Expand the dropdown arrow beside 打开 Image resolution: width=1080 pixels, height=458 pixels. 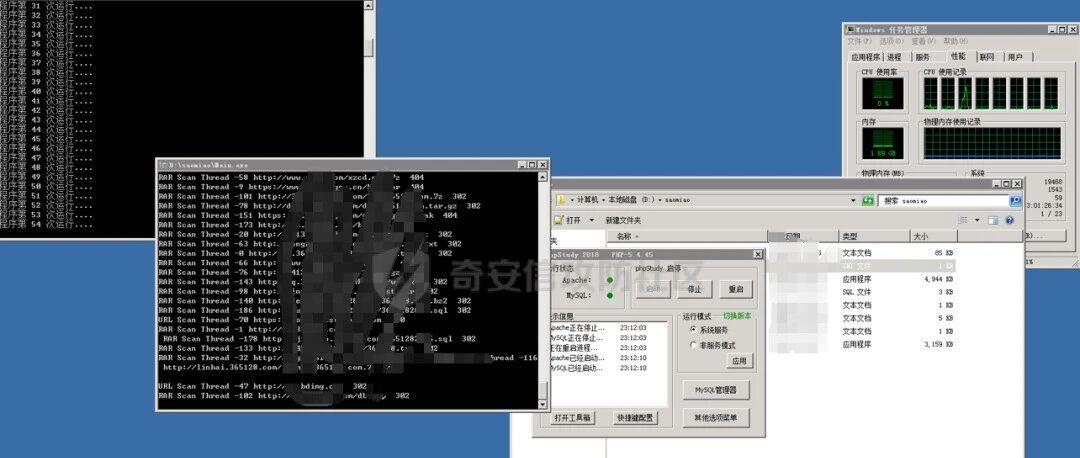coord(592,220)
